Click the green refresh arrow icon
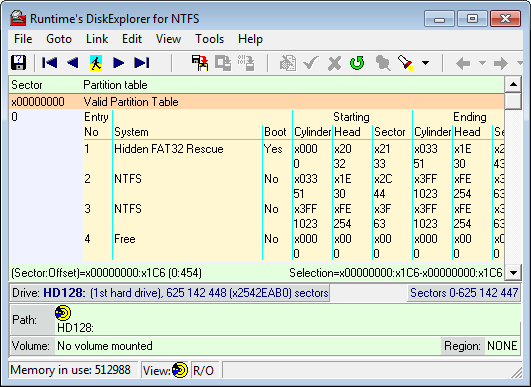The image size is (531, 387). coord(357,63)
